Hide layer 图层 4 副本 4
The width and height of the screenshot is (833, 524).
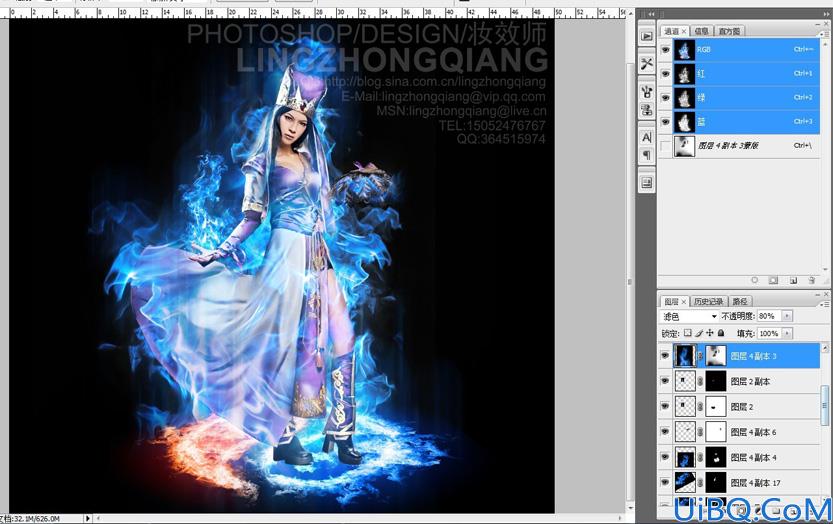pyautogui.click(x=665, y=457)
